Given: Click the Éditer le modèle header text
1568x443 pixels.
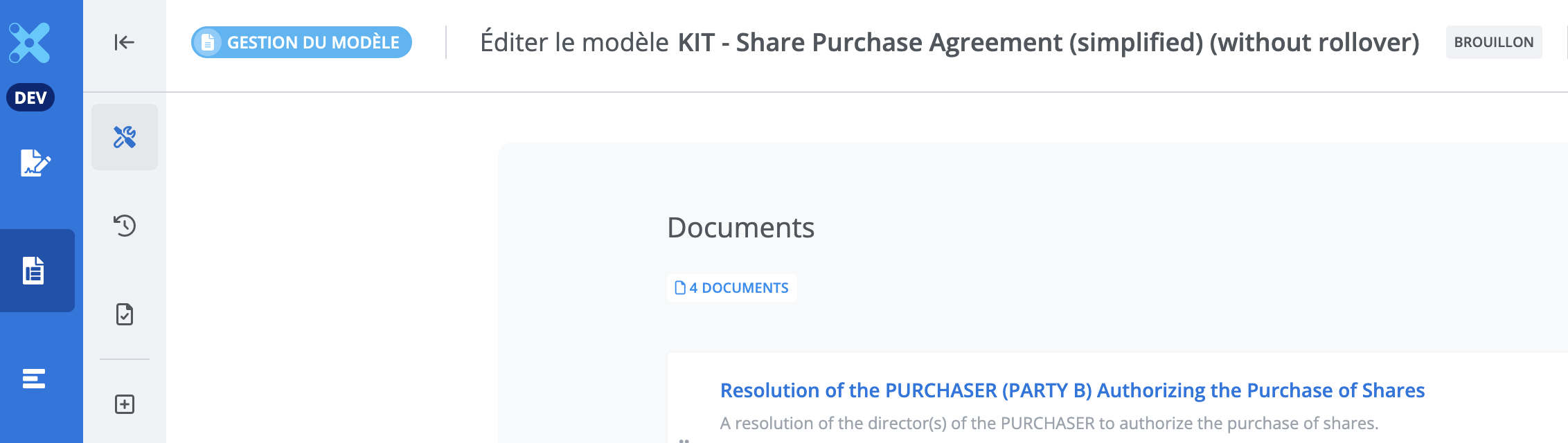Looking at the screenshot, I should click(574, 43).
